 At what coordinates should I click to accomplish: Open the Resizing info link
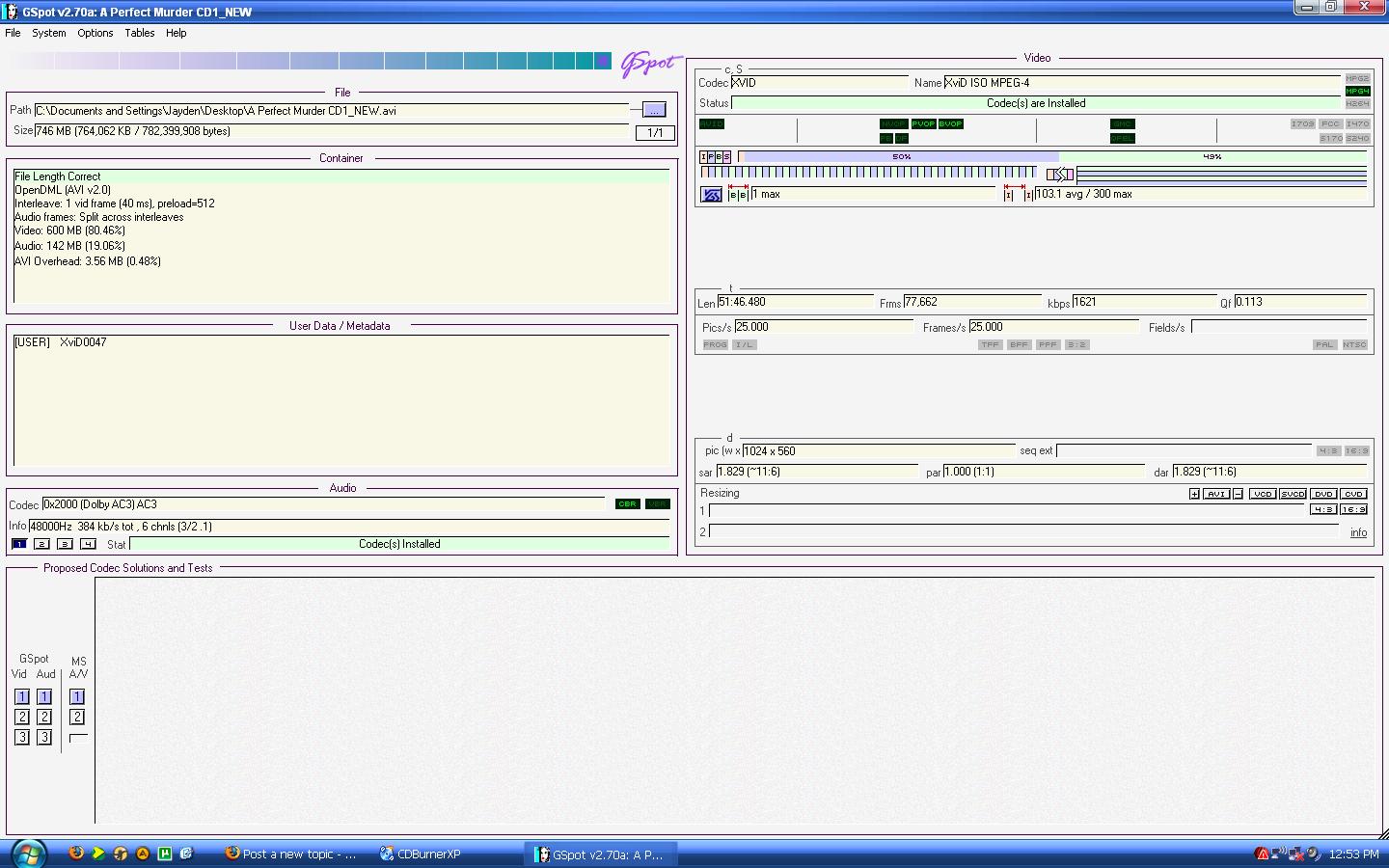click(1358, 532)
